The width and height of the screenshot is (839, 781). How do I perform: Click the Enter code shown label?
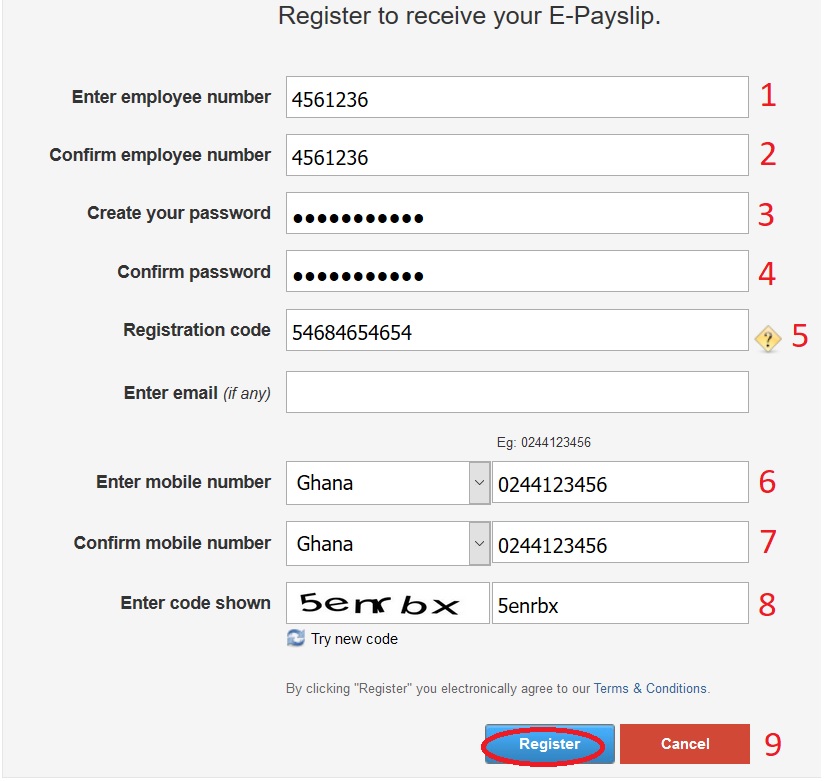[195, 603]
